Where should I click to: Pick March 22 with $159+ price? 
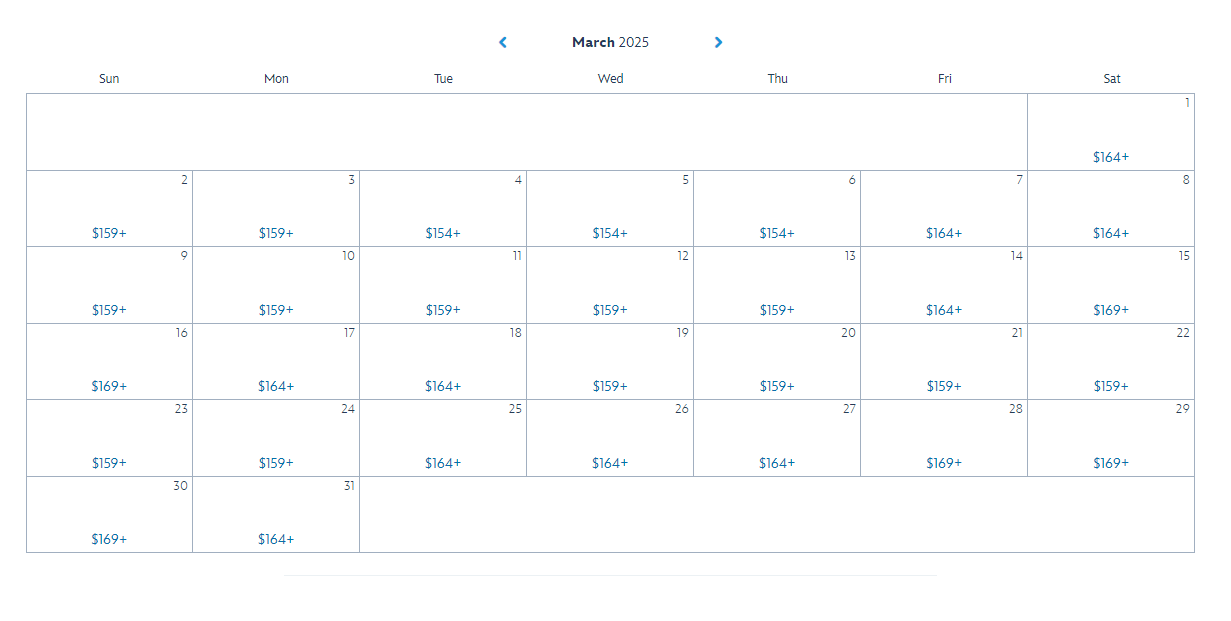point(1110,362)
